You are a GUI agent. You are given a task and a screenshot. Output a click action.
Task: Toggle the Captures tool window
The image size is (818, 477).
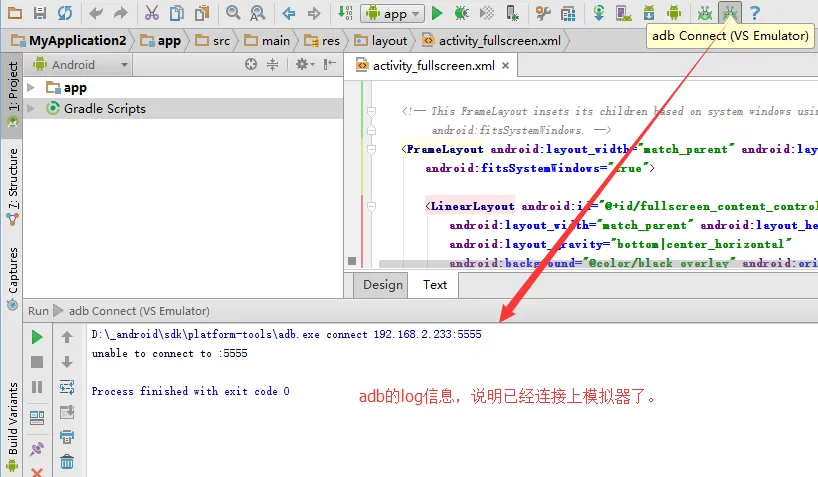tap(13, 278)
